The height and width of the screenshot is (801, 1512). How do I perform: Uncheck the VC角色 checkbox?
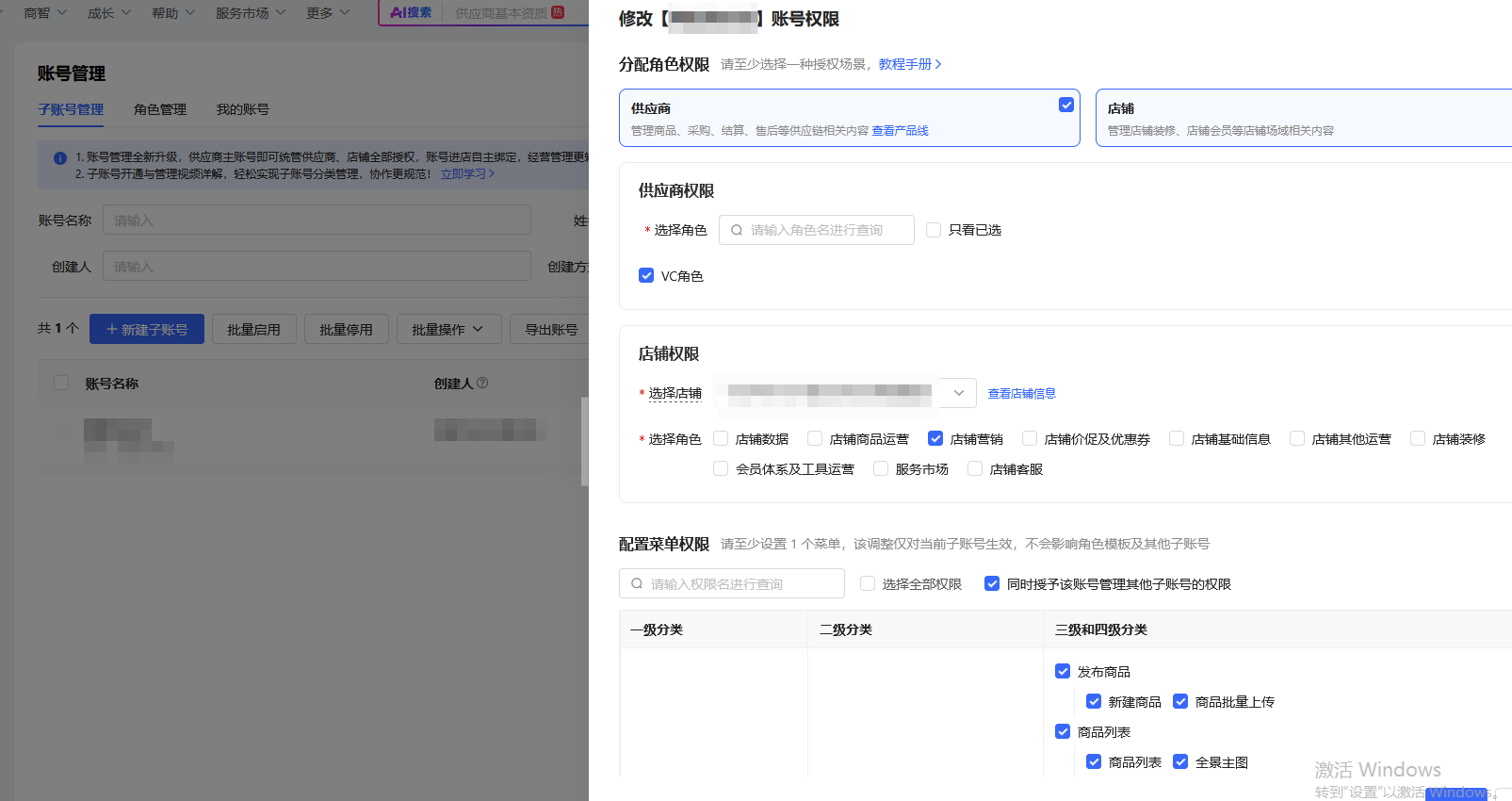646,275
